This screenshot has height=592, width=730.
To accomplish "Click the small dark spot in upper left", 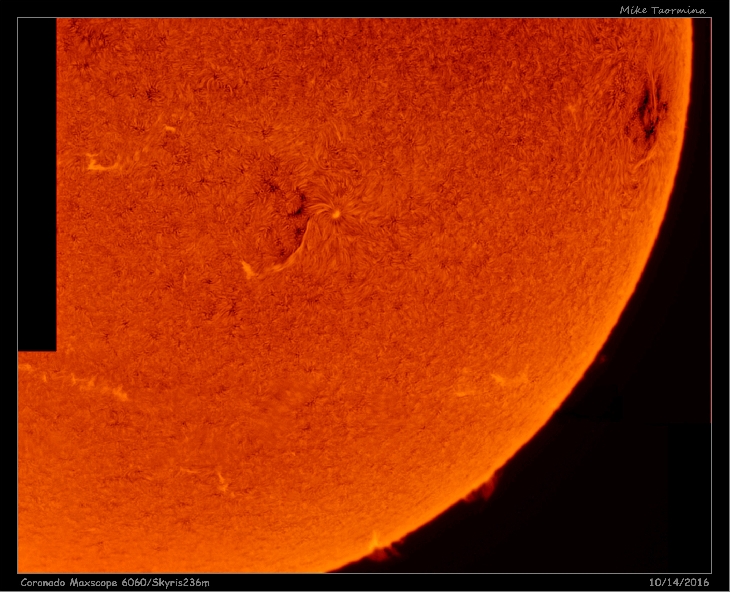I will (x=152, y=96).
